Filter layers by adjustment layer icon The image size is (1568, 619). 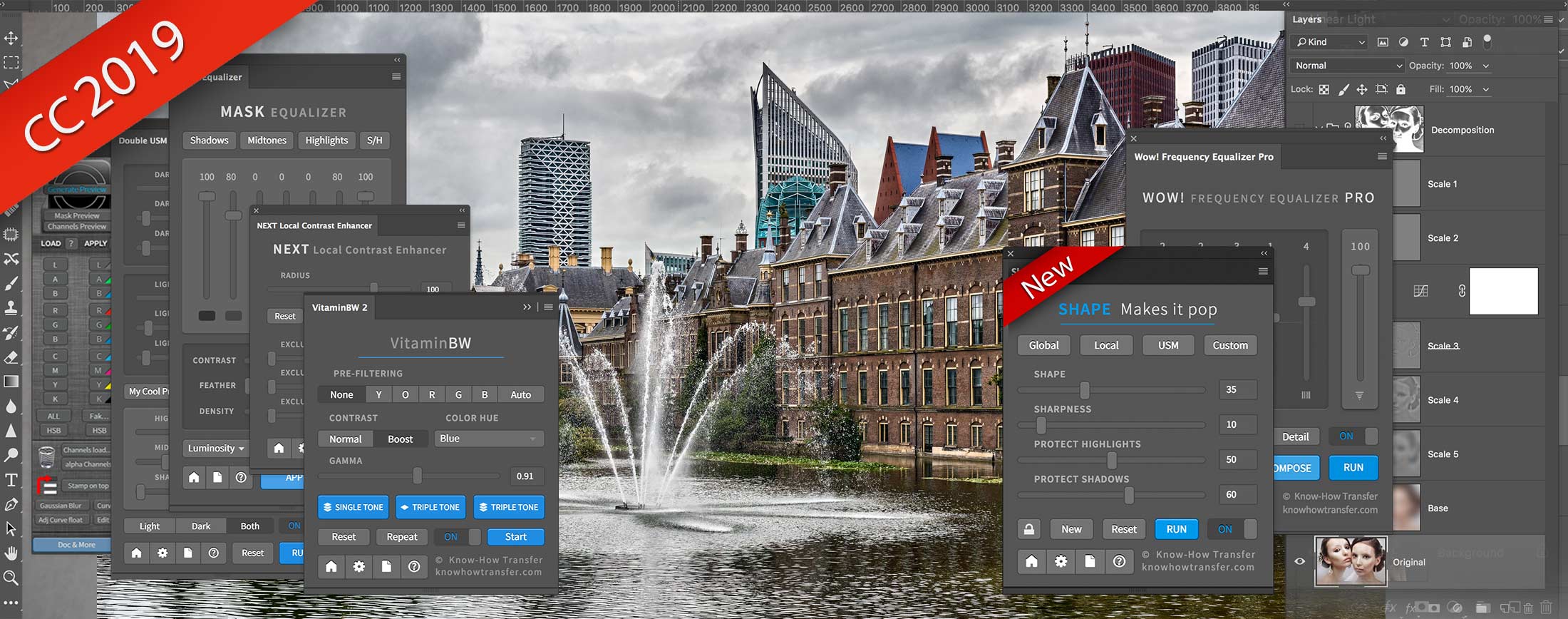pos(1403,42)
